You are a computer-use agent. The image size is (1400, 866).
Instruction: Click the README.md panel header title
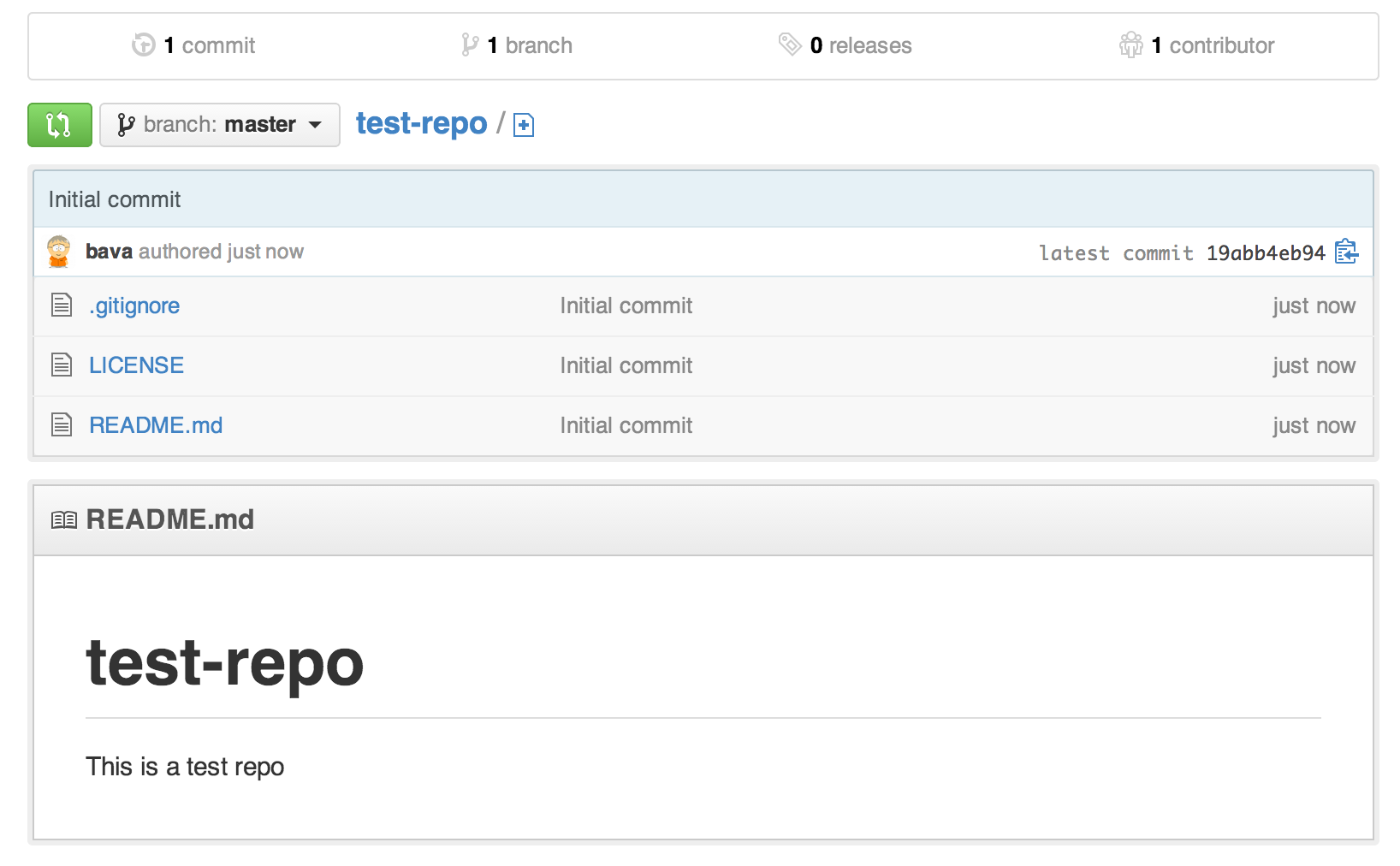[170, 519]
